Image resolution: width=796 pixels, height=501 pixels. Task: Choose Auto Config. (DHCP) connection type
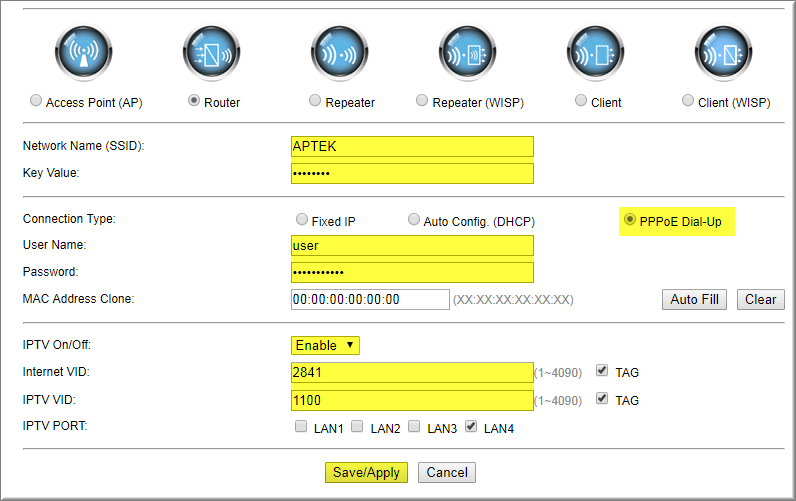tap(414, 220)
